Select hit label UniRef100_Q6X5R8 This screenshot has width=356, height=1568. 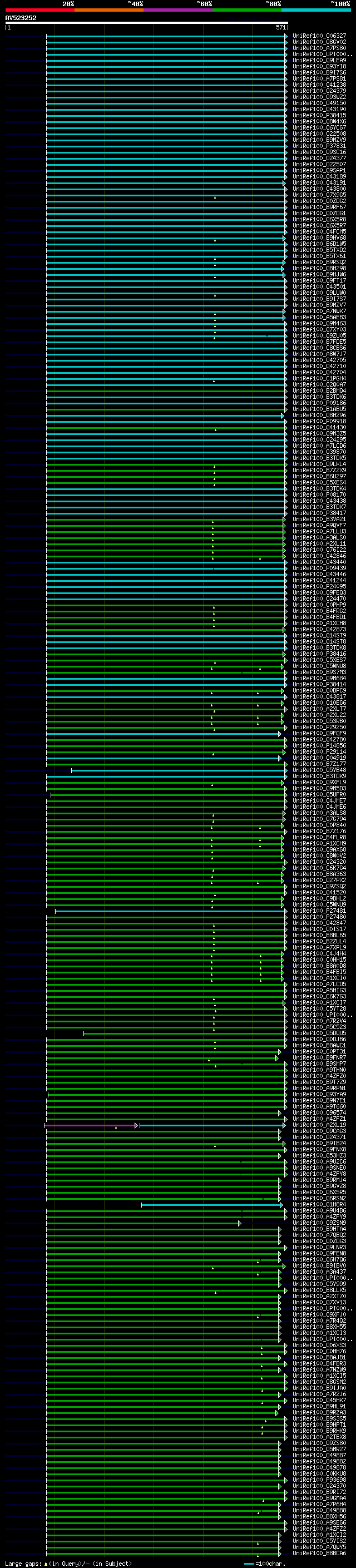point(319,219)
